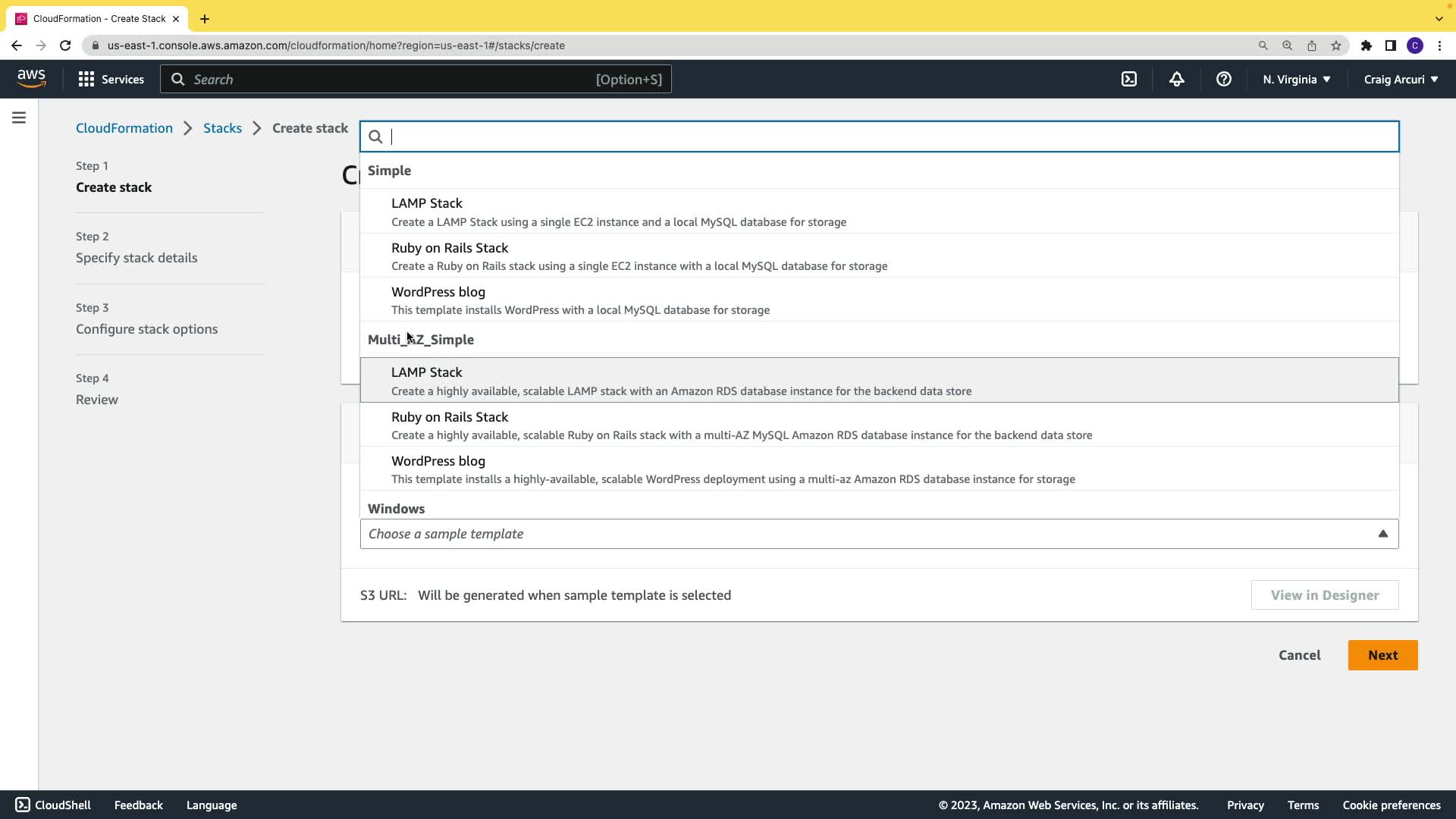Reload the browser page
1456x819 pixels.
(x=65, y=45)
